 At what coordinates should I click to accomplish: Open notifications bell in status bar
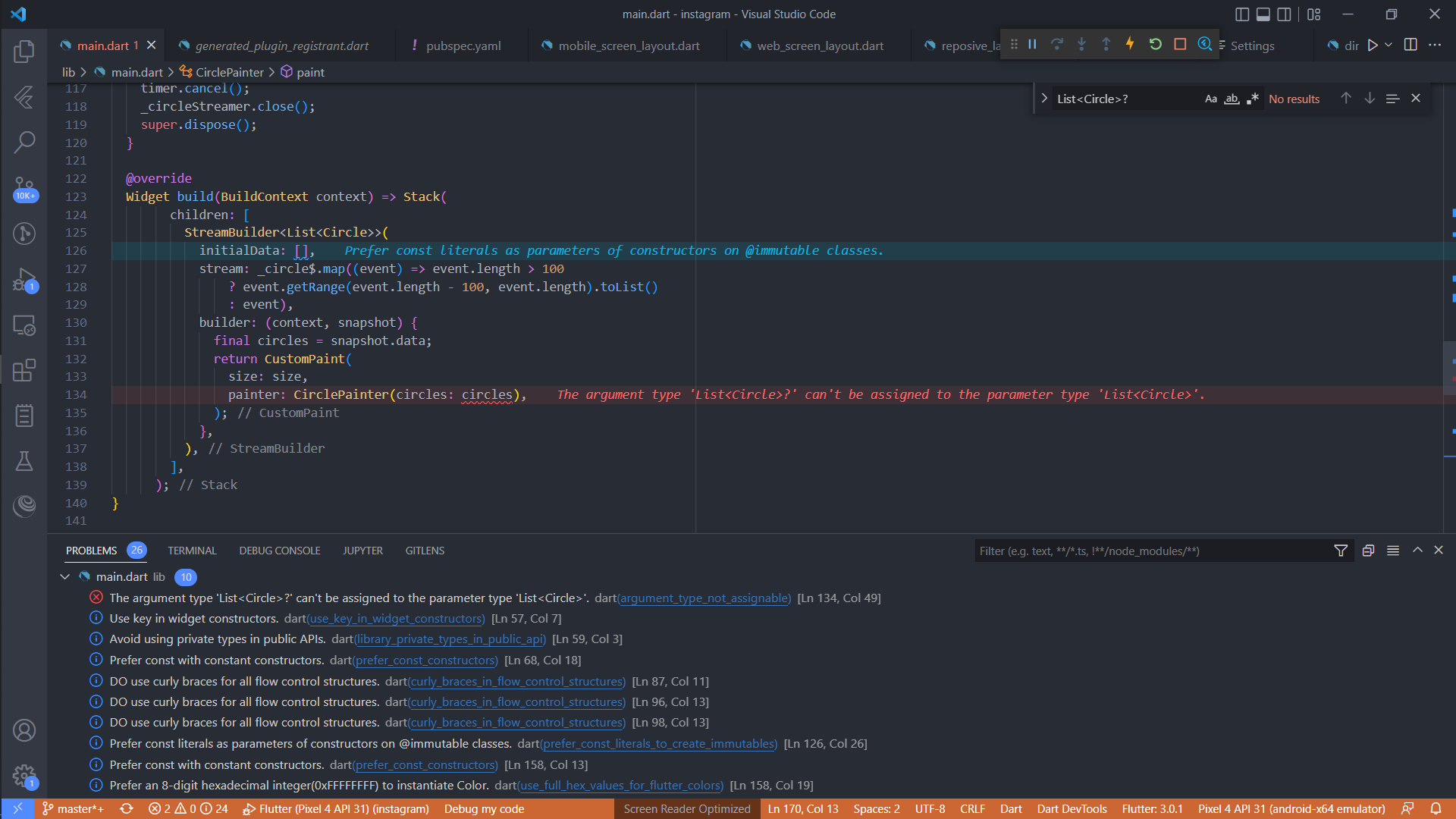(1436, 809)
